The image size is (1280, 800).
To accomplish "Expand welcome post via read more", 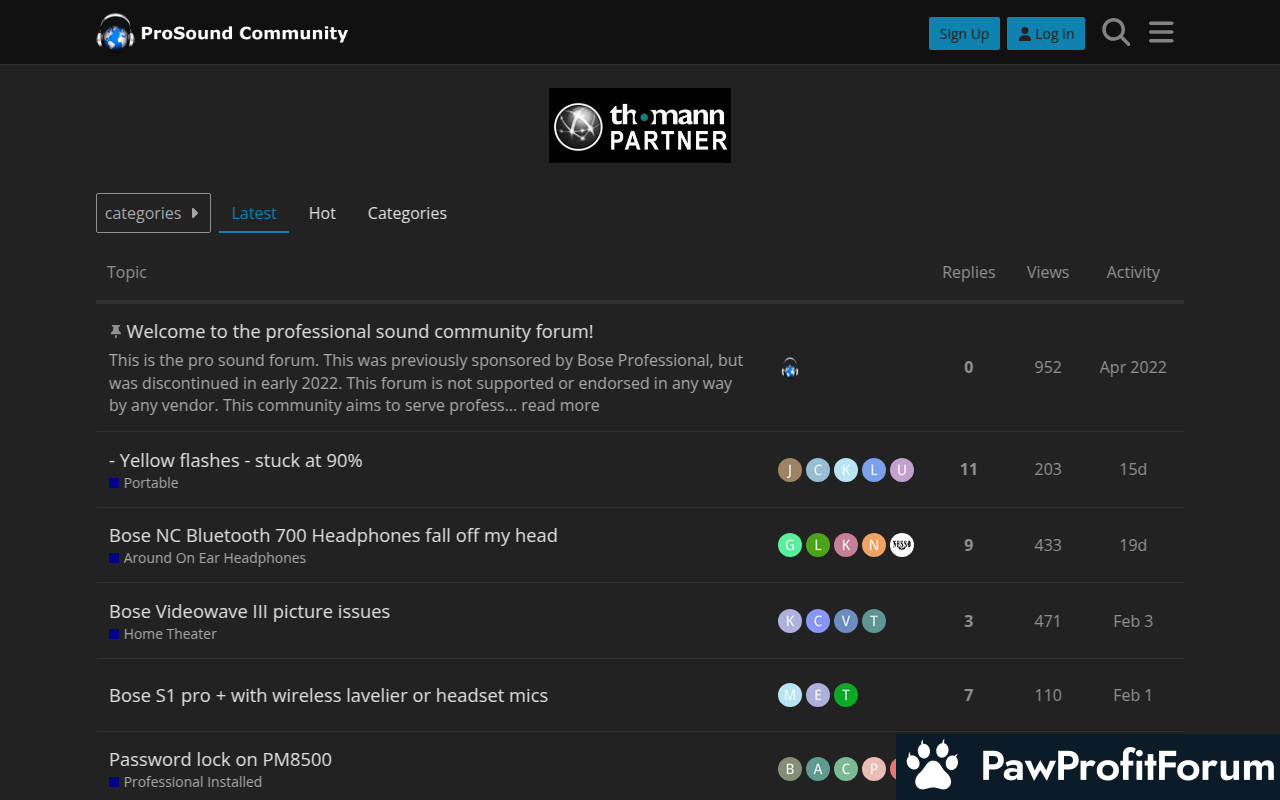I will pyautogui.click(x=560, y=405).
